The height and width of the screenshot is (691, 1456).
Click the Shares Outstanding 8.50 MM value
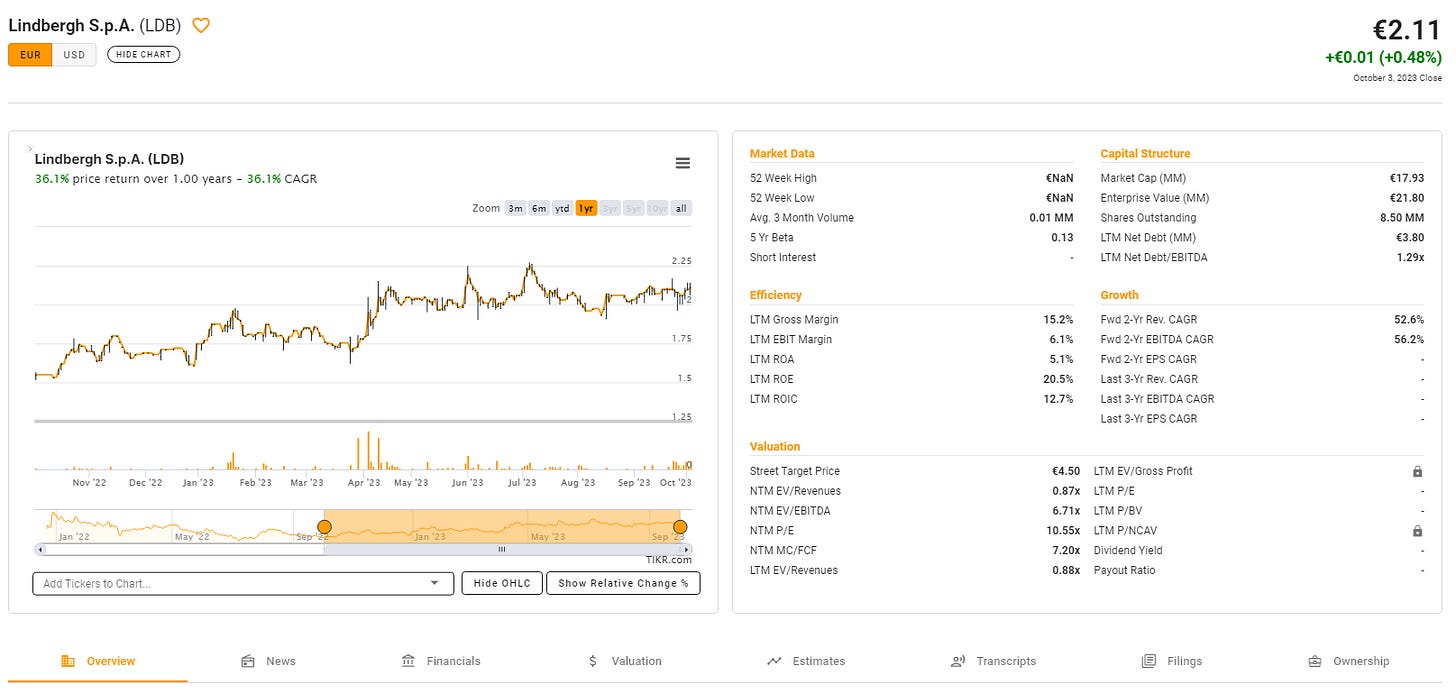tap(1402, 218)
